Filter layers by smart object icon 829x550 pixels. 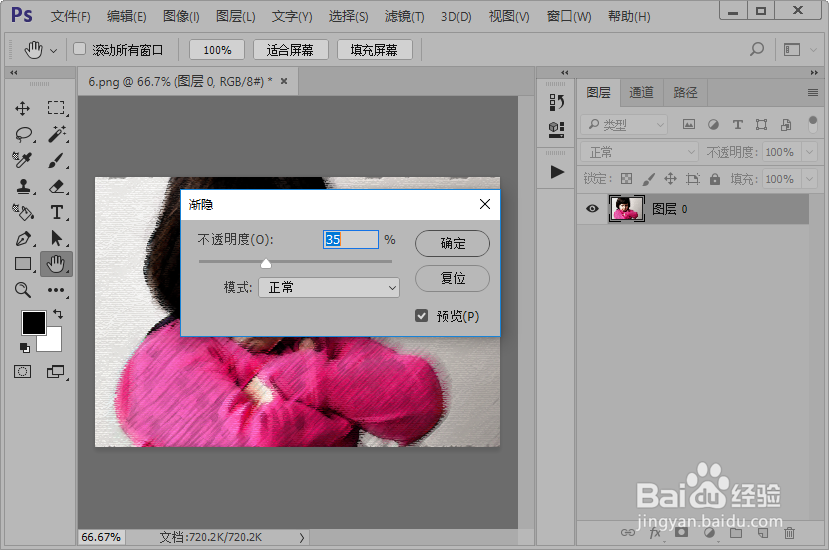point(786,124)
